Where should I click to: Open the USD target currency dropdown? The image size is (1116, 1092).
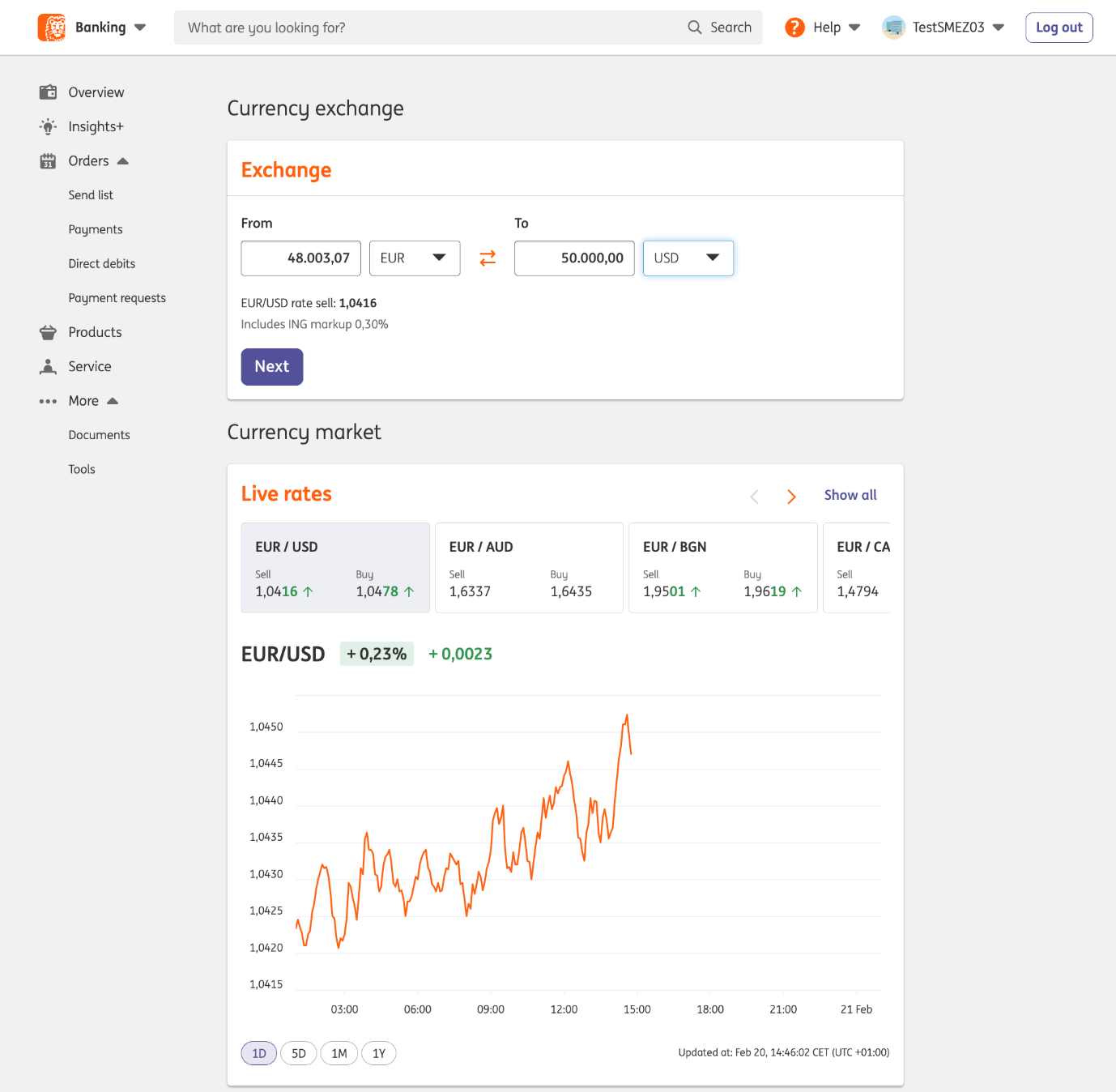click(x=688, y=258)
